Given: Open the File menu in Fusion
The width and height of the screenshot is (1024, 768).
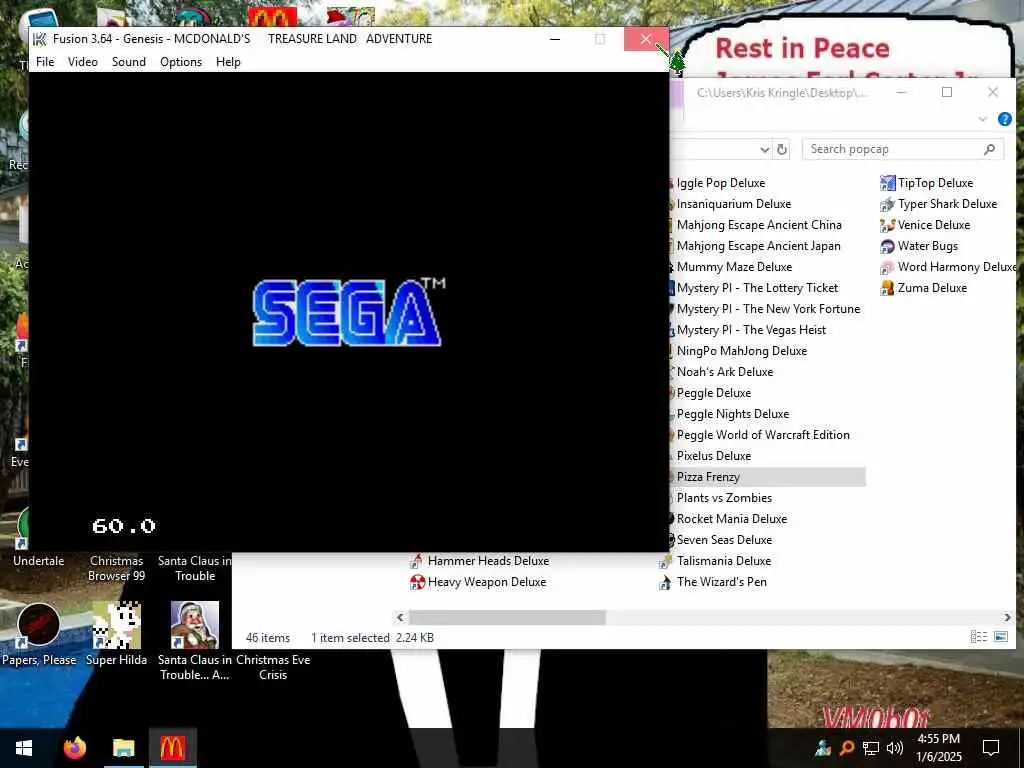Looking at the screenshot, I should (x=45, y=62).
